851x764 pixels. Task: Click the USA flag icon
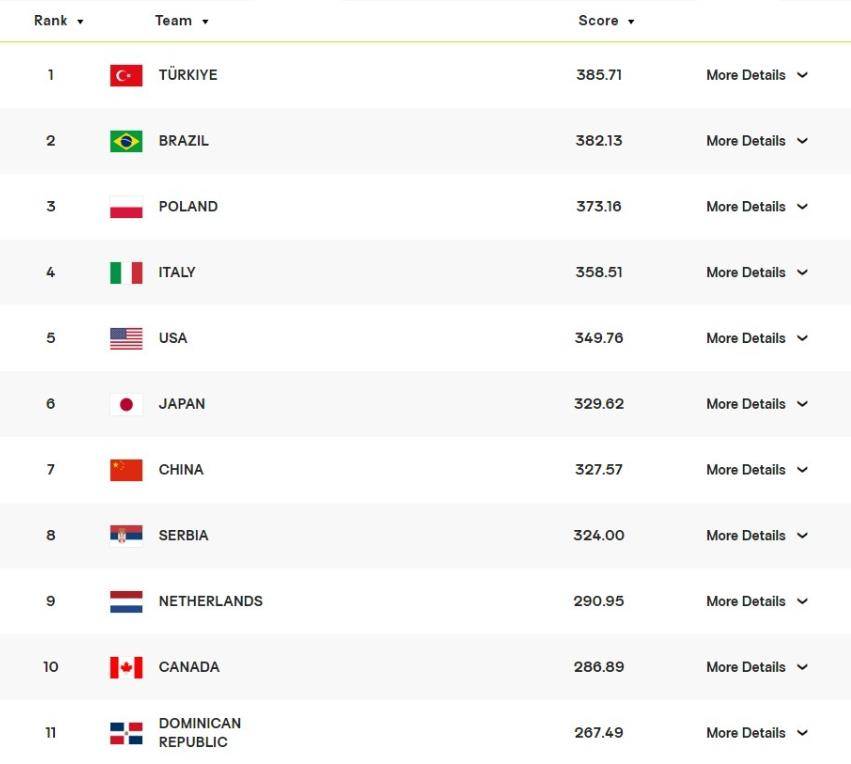point(126,339)
